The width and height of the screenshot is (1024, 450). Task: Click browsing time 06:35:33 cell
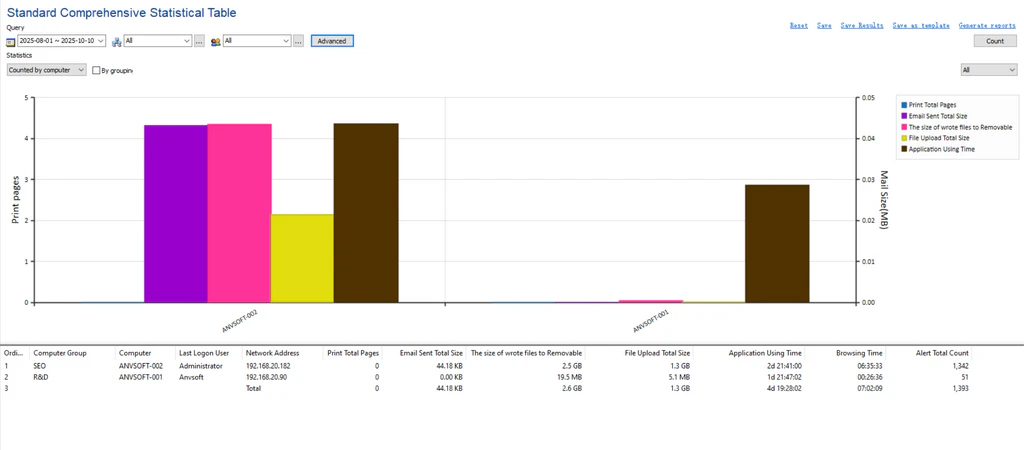tap(869, 366)
